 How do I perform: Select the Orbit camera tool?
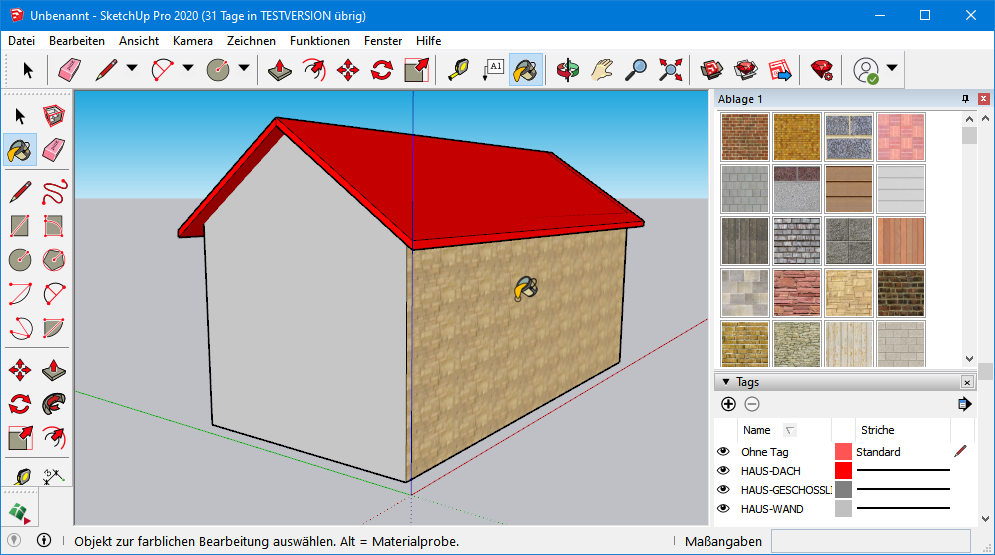(568, 70)
